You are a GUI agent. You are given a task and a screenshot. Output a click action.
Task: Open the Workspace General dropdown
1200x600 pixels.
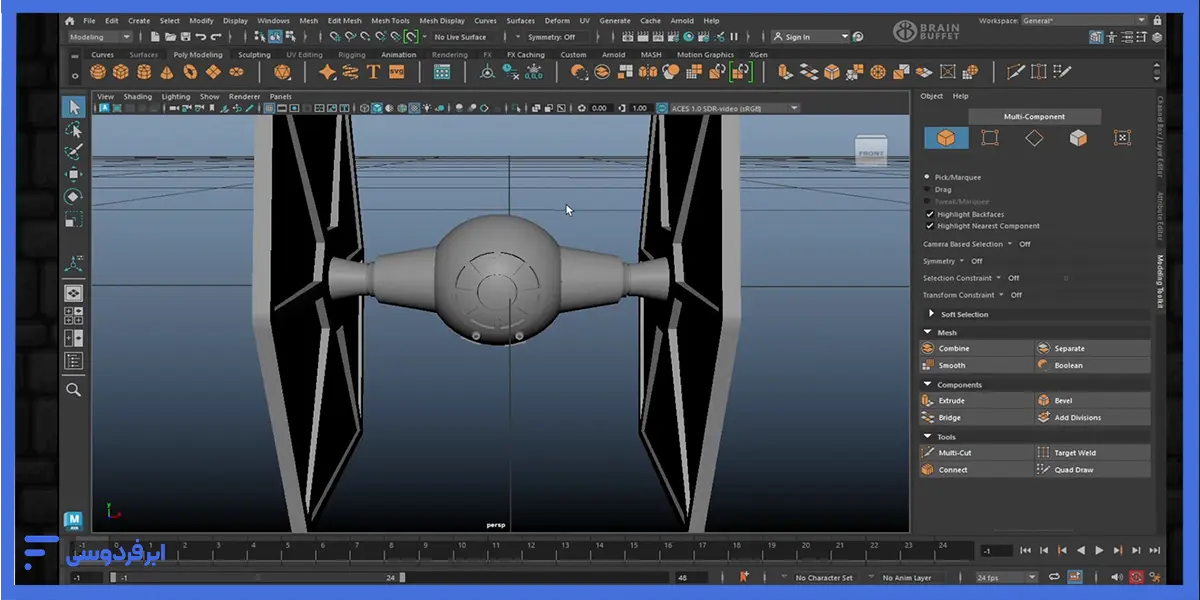tap(1083, 20)
